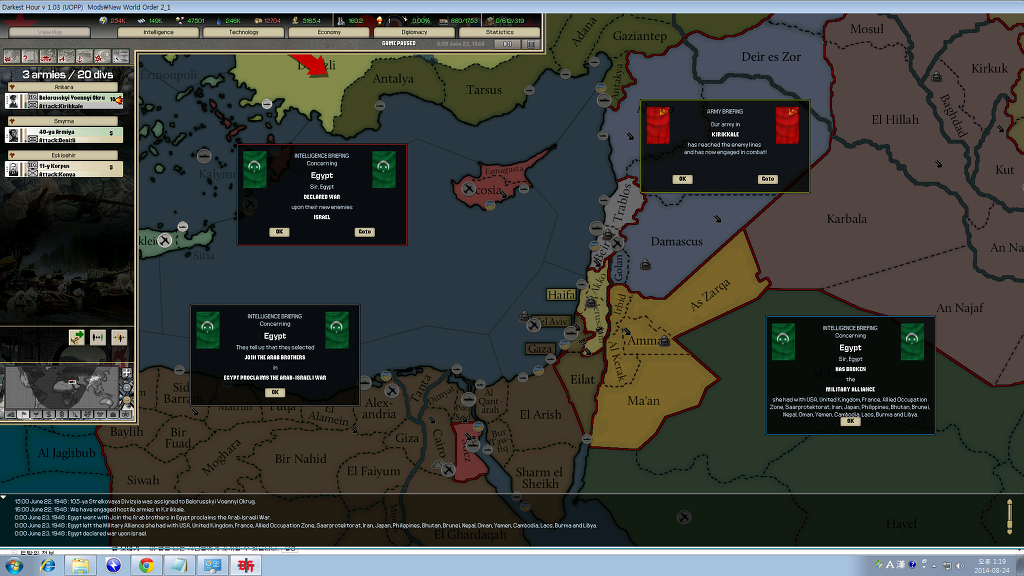Click the ship icon near Damascus
The width and height of the screenshot is (1024, 576).
645,264
